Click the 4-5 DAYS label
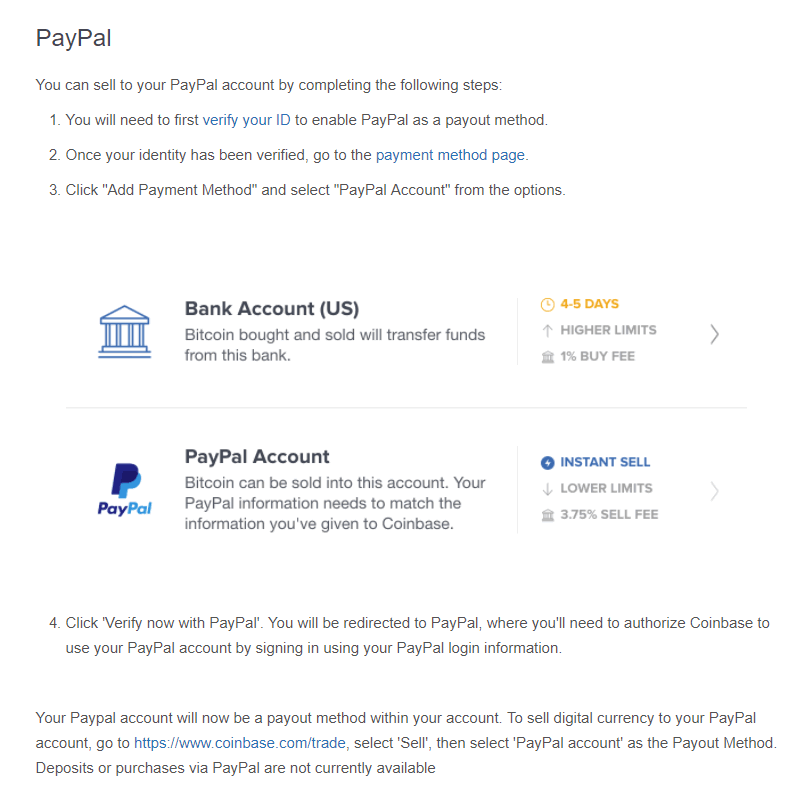The image size is (812, 799). point(589,304)
